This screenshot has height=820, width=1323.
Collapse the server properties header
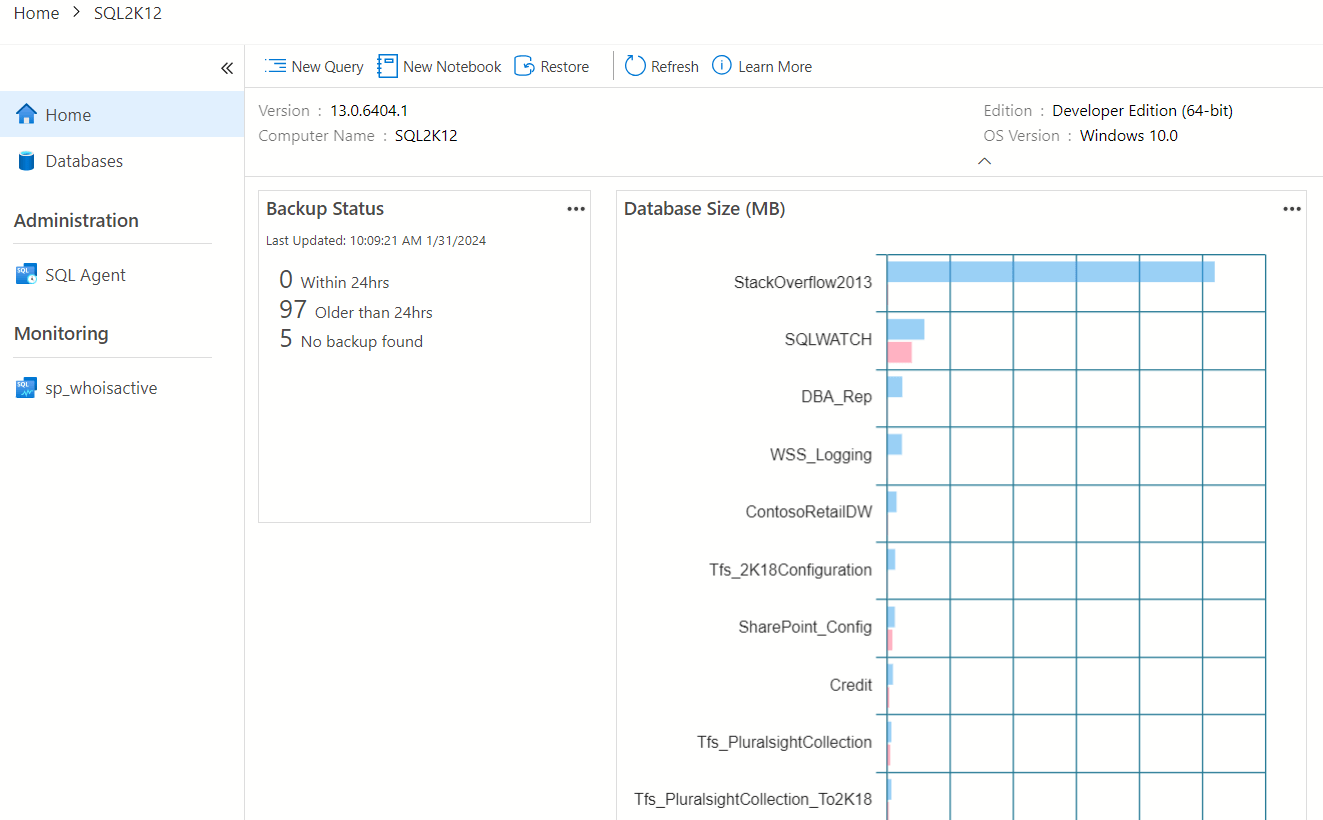coord(984,161)
